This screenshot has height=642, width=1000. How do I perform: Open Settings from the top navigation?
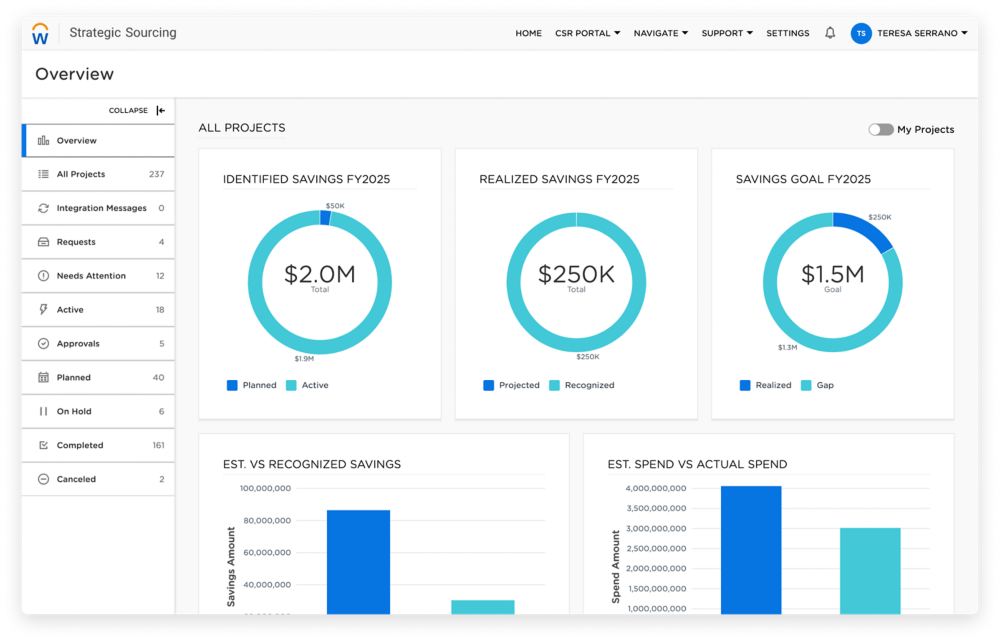[787, 33]
